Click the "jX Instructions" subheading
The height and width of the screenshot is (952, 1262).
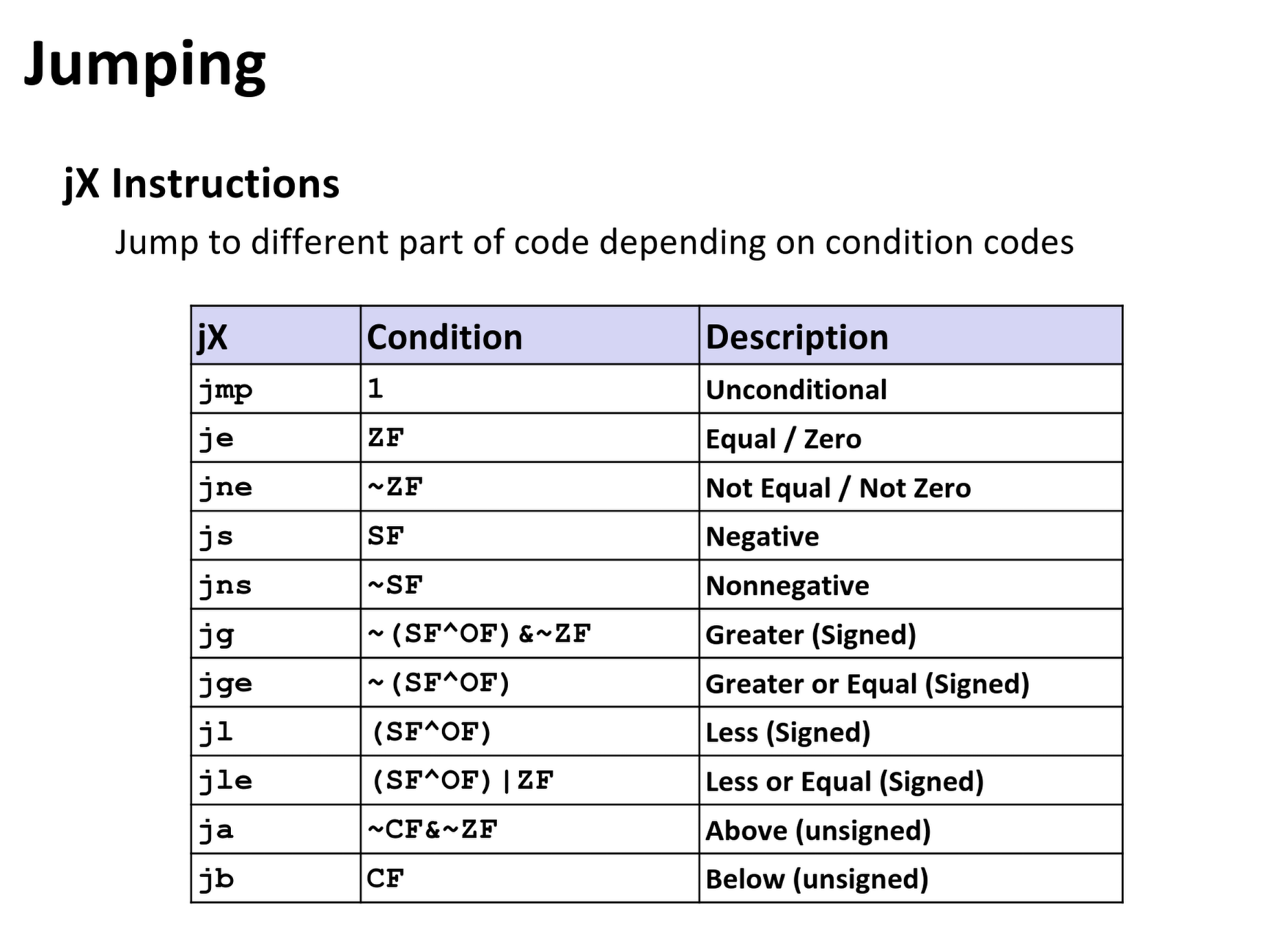(x=201, y=183)
